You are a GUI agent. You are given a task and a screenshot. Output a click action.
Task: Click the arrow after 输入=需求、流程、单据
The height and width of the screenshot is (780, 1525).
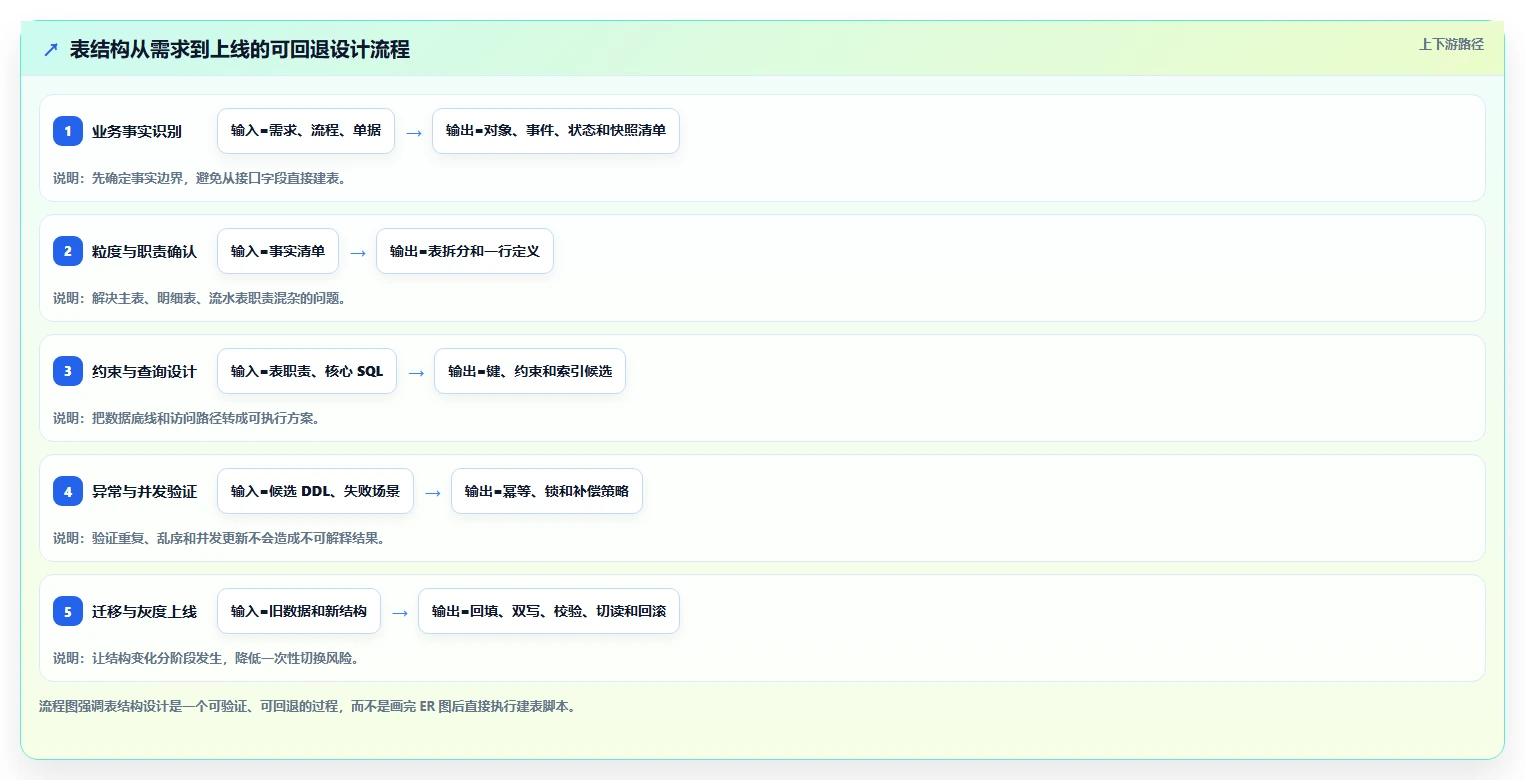click(413, 132)
